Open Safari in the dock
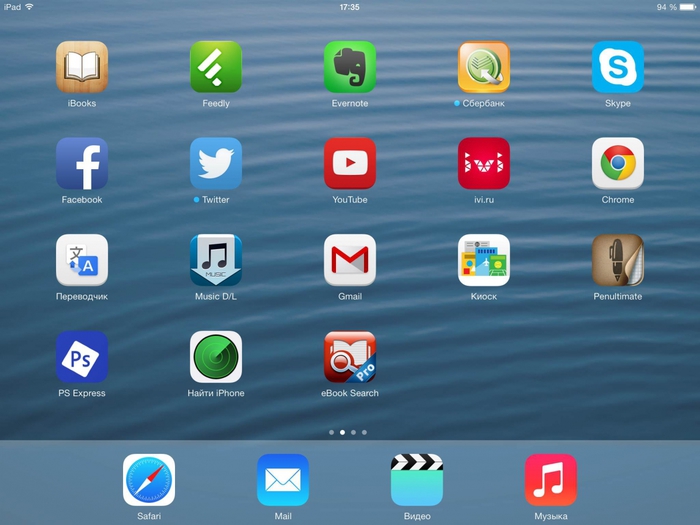Image resolution: width=700 pixels, height=525 pixels. point(149,480)
